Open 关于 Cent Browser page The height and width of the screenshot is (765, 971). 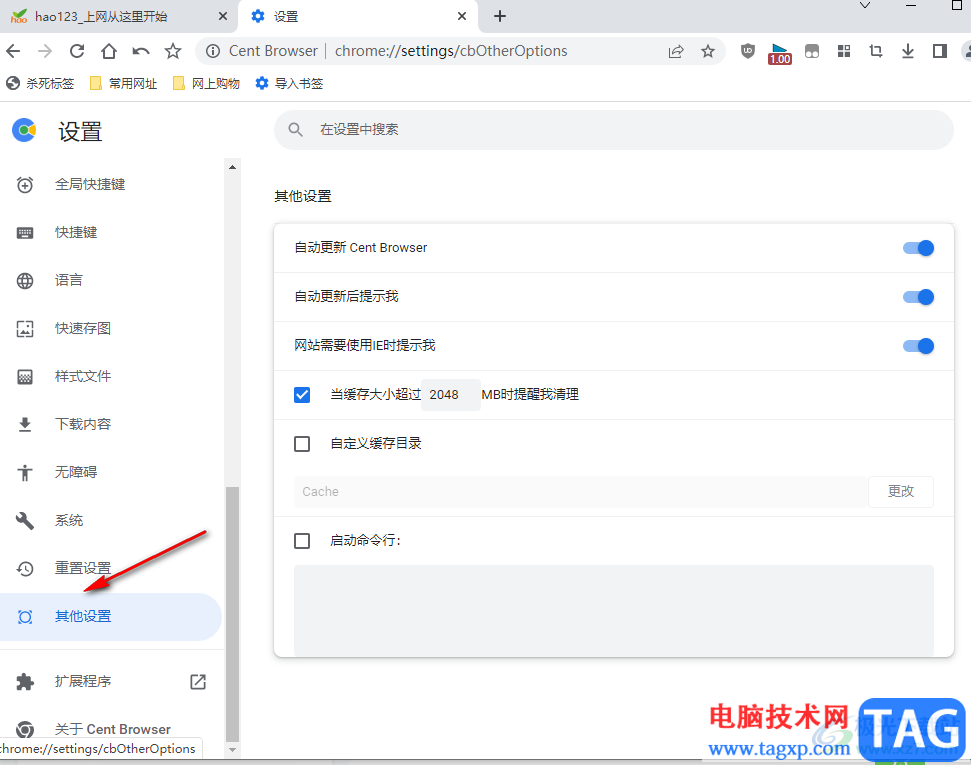point(111,729)
